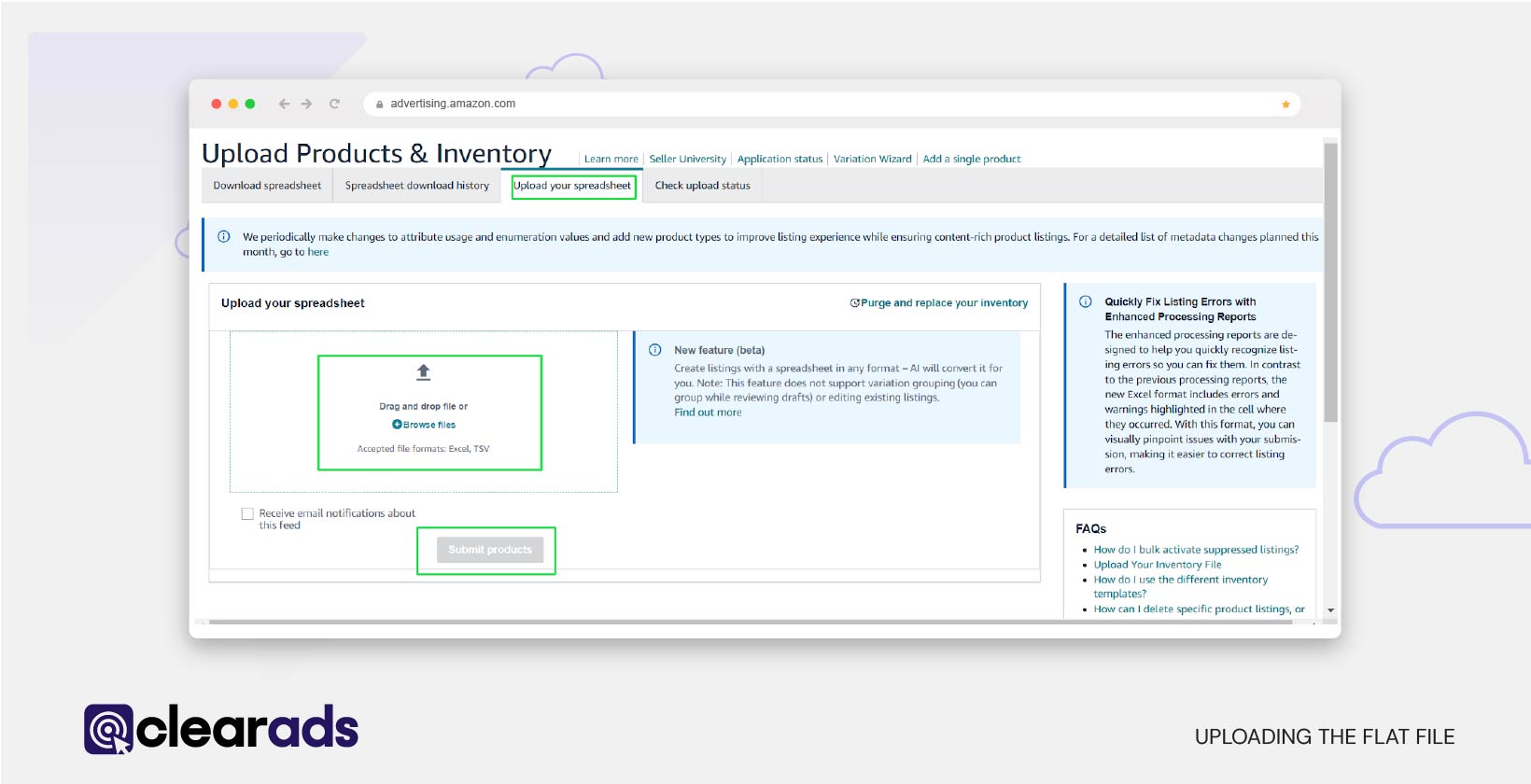1531x784 pixels.
Task: Click the upload arrow icon in drop zone
Action: (x=423, y=372)
